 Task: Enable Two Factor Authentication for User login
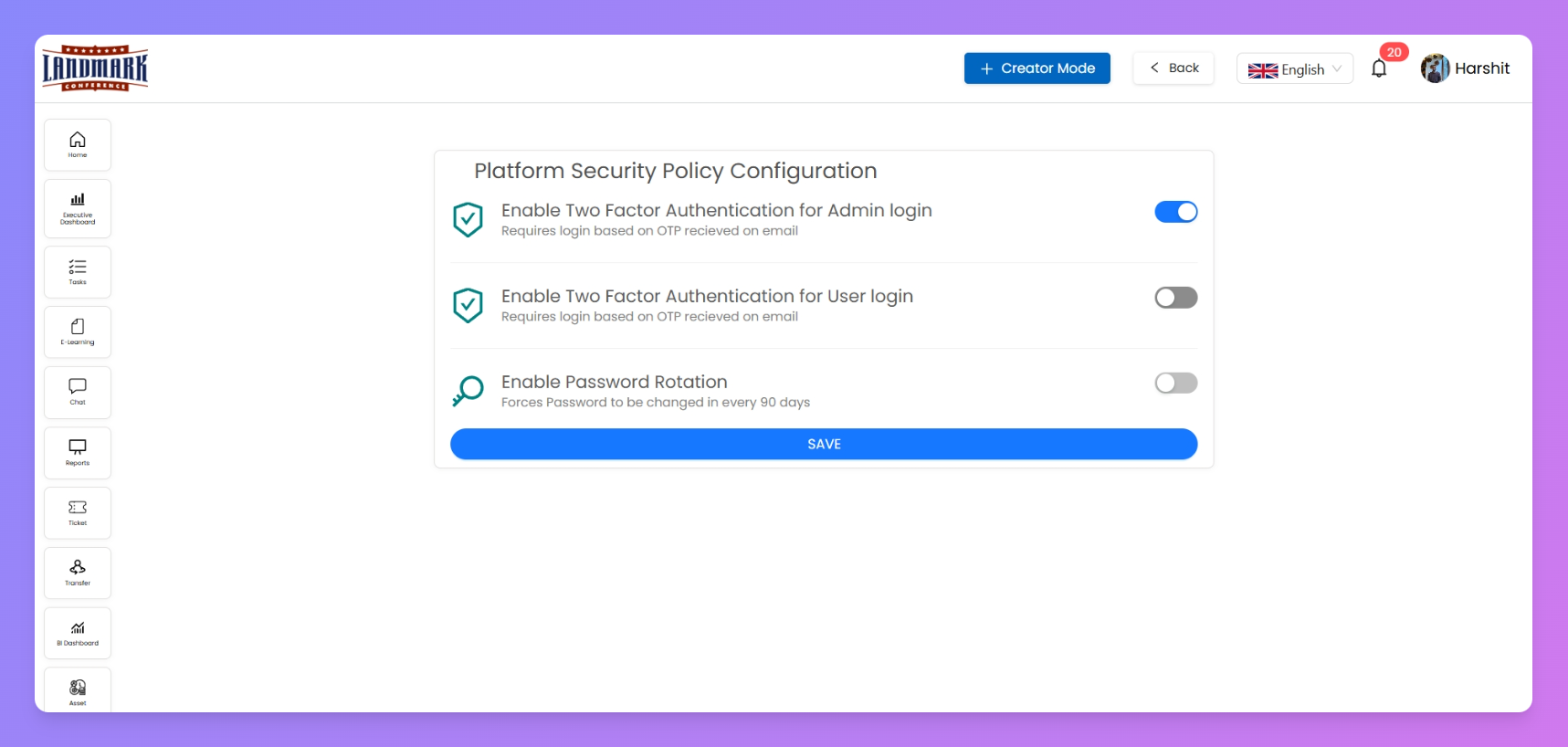click(x=1175, y=298)
